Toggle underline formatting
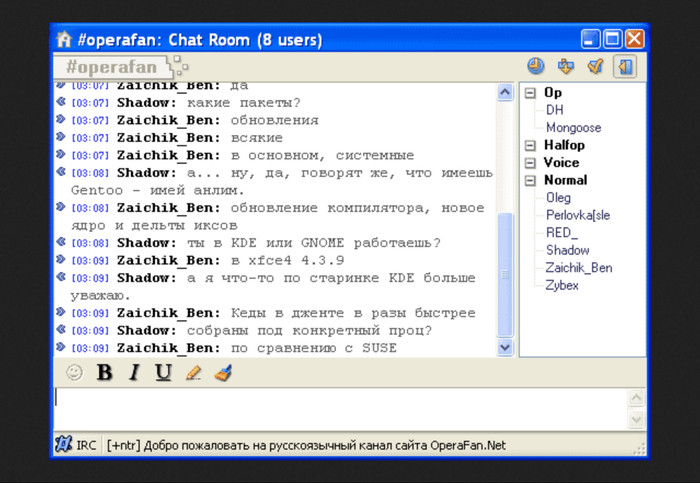The image size is (700, 483). tap(163, 372)
